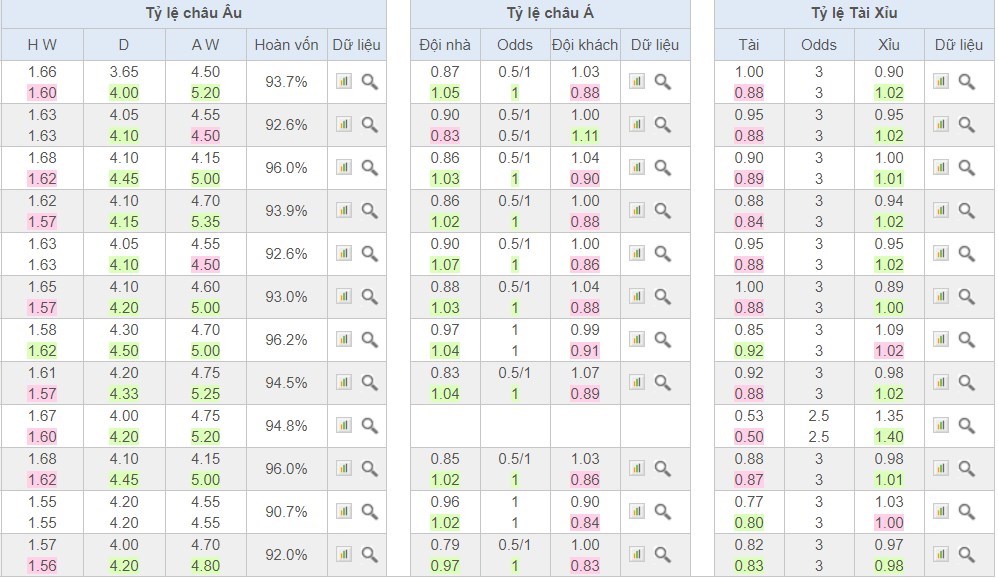Click magnifier icon in 92.0% payout row

tap(370, 554)
